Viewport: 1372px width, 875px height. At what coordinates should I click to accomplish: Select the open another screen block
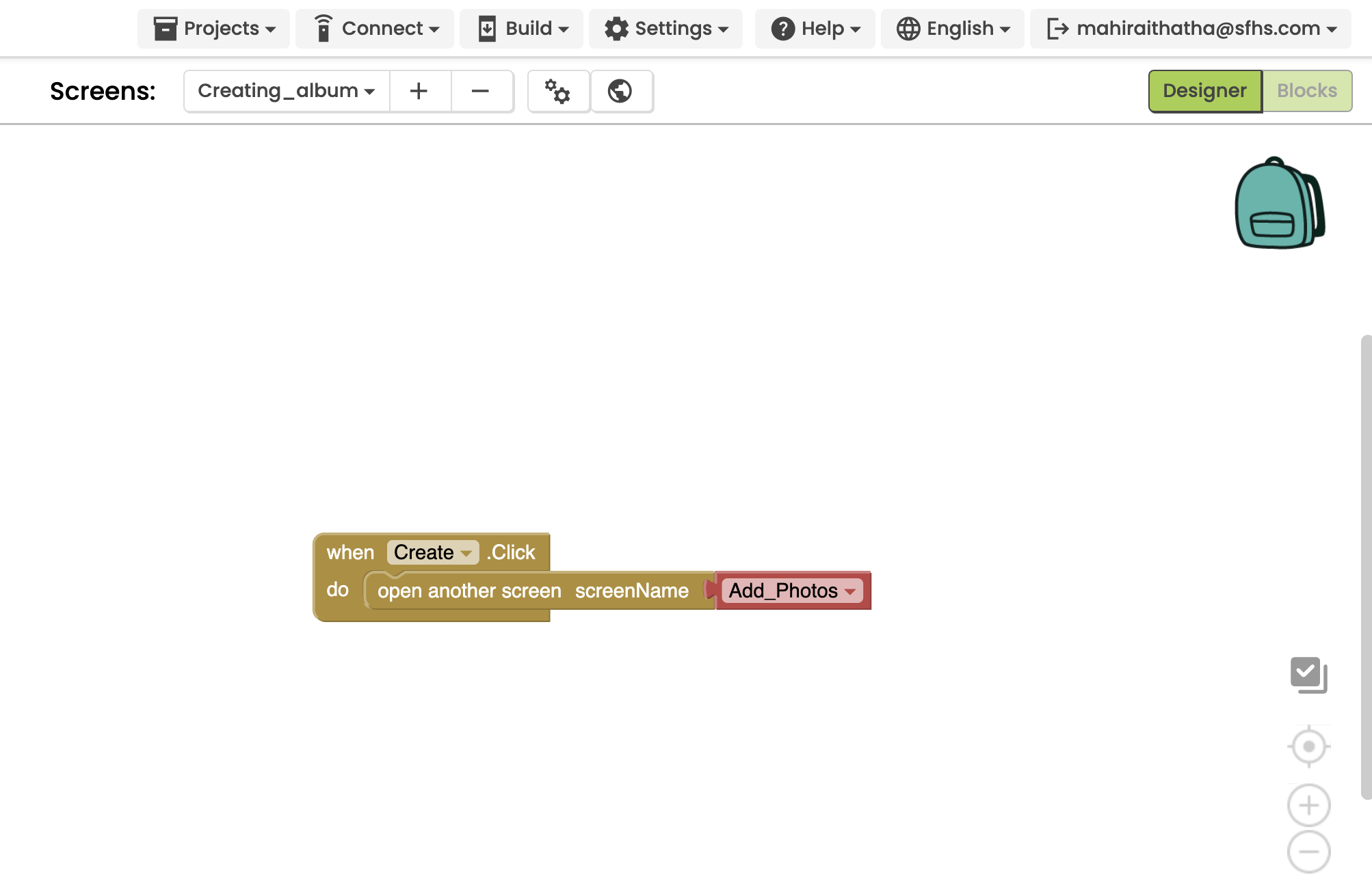click(469, 591)
